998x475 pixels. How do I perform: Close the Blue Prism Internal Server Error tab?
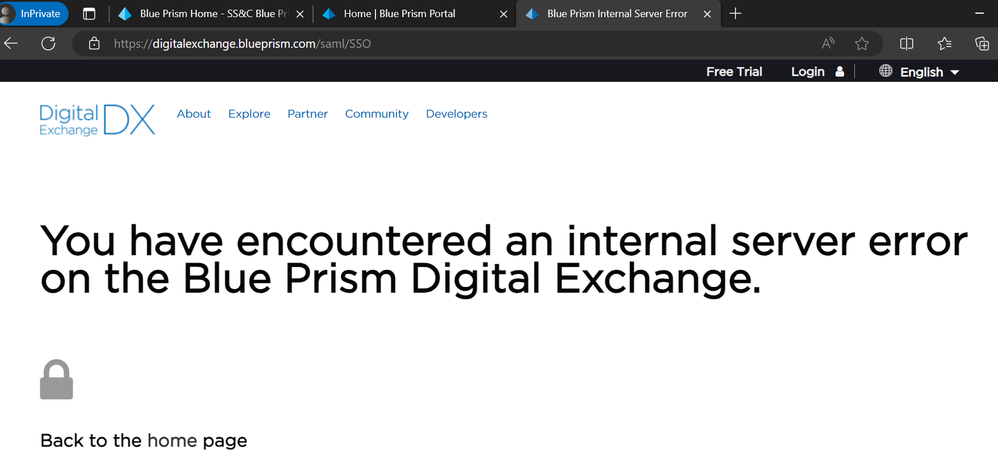pyautogui.click(x=707, y=14)
